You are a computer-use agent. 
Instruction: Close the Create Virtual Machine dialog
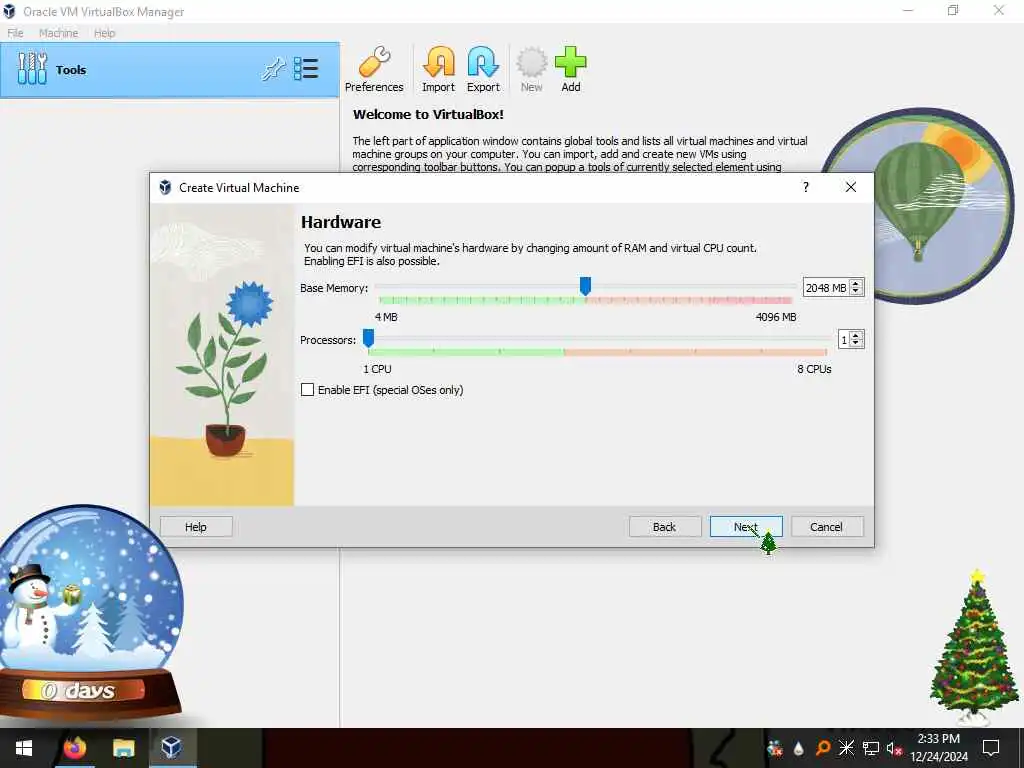point(850,187)
